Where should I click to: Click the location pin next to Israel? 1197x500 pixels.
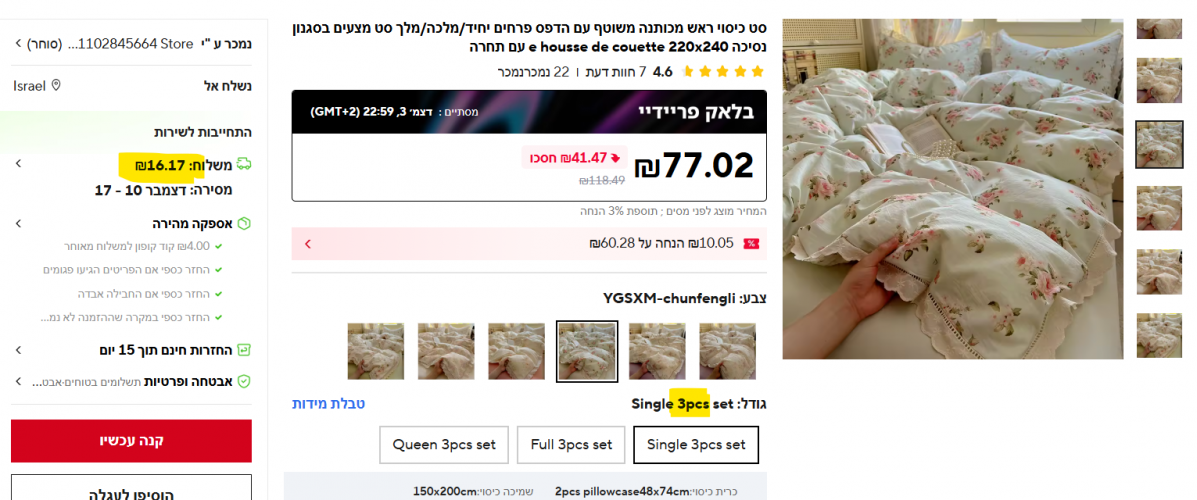[56, 85]
